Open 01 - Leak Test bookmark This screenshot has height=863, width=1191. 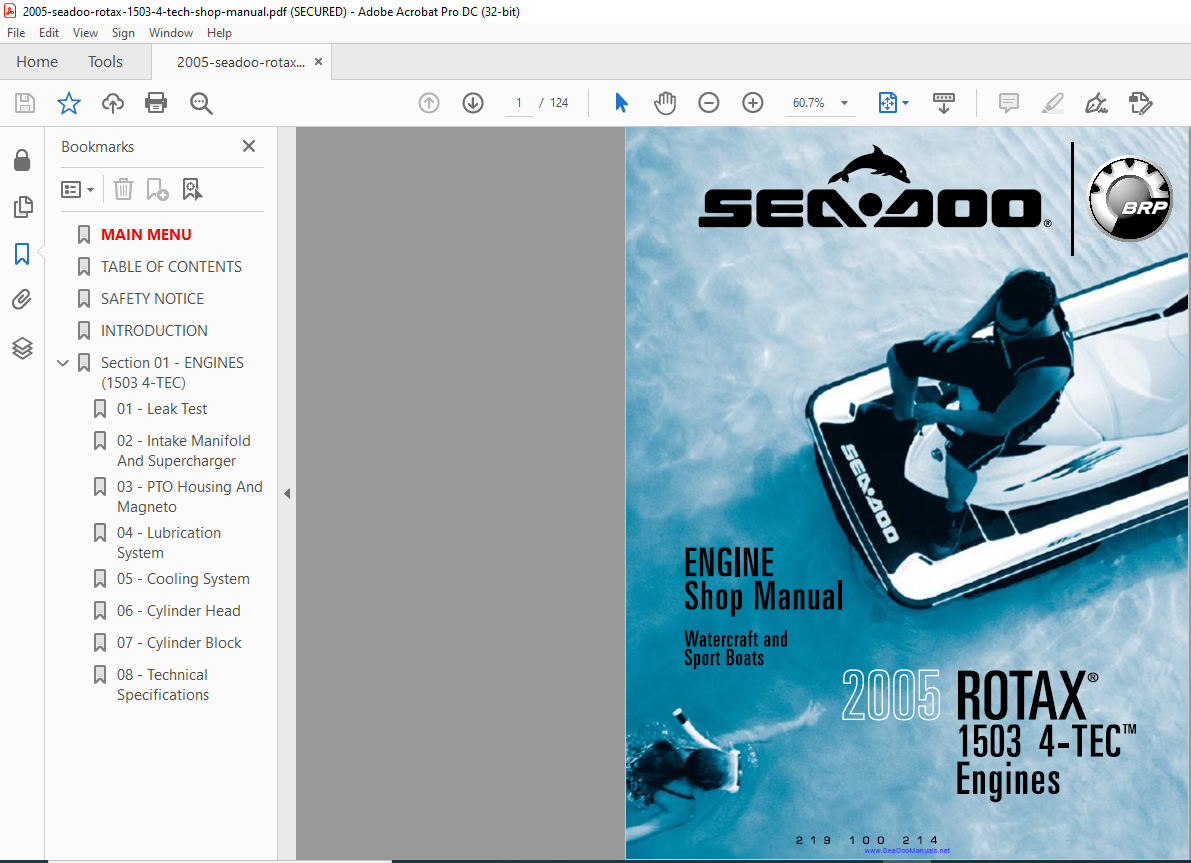[x=162, y=409]
